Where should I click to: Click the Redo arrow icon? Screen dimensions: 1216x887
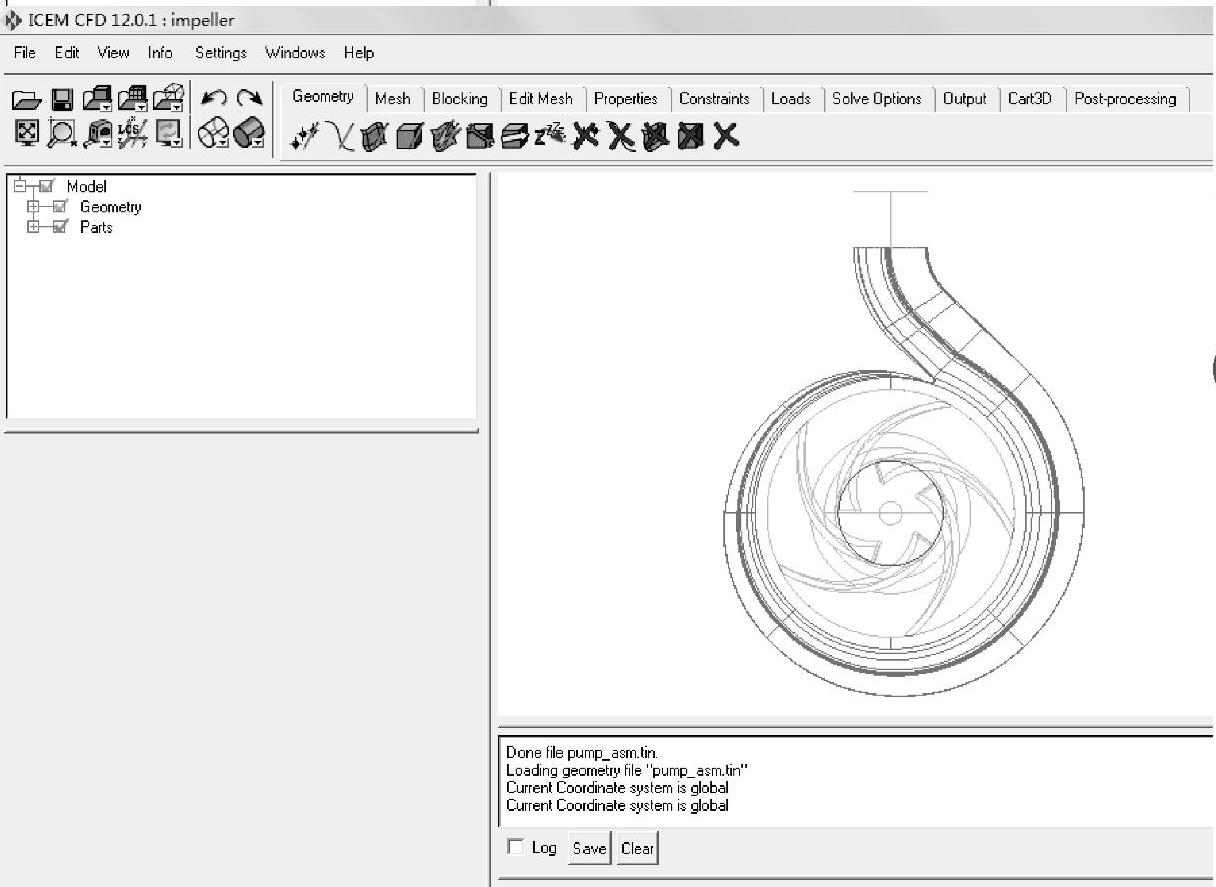click(x=248, y=98)
